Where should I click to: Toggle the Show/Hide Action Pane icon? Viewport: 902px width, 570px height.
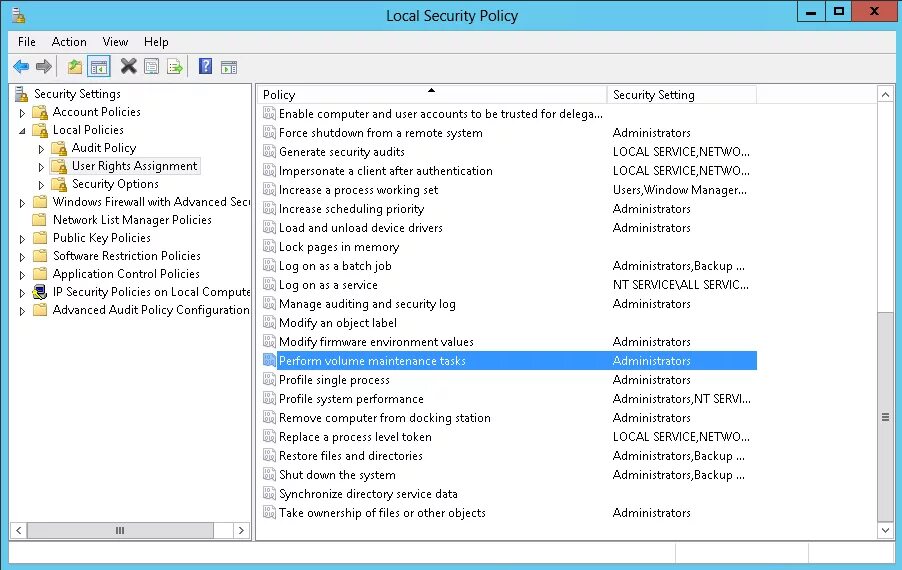click(x=229, y=67)
